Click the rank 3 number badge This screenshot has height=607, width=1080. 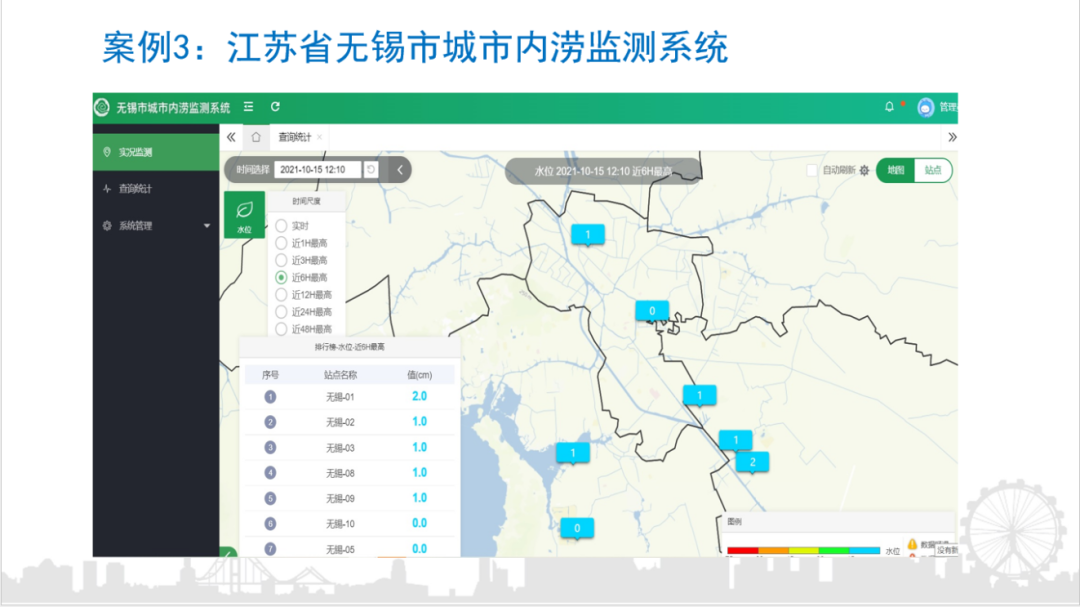270,448
